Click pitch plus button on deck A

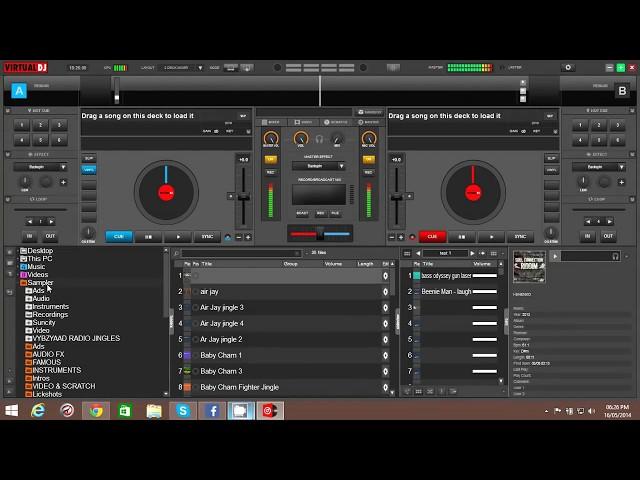[x=248, y=237]
